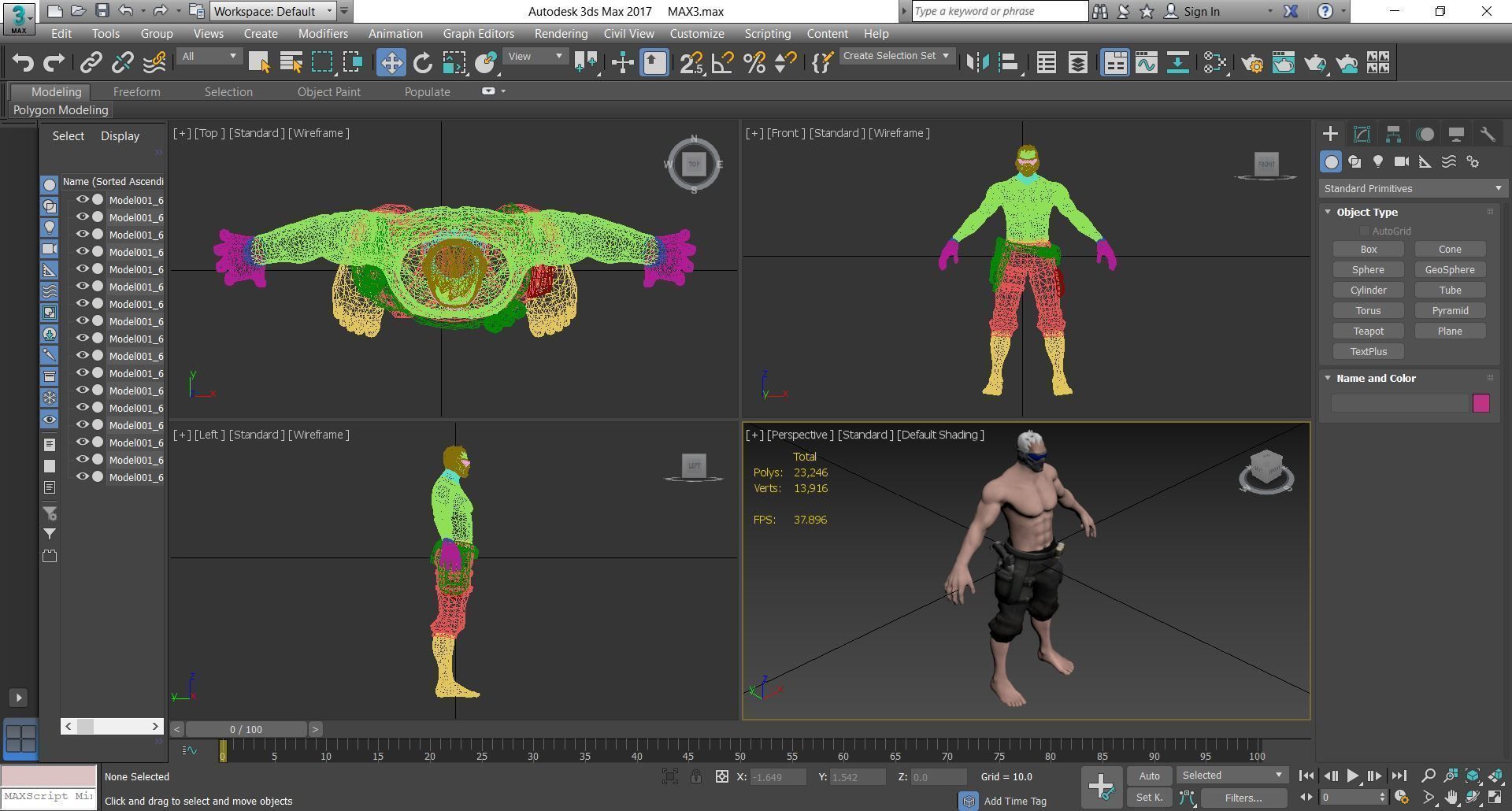Viewport: 1512px width, 811px height.
Task: Open the Align tool
Action: [x=1010, y=63]
